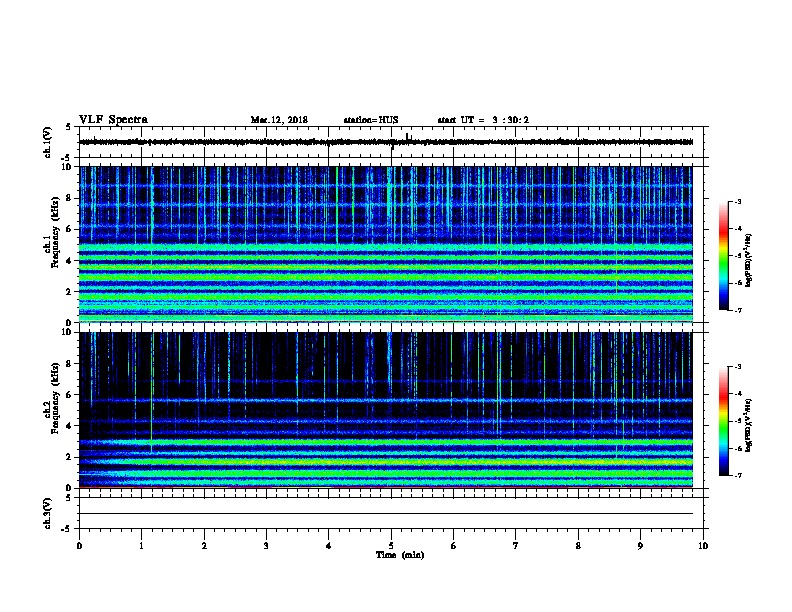This screenshot has height=612, width=792.
Task: Click time axis tick label "6"
Action: point(454,546)
